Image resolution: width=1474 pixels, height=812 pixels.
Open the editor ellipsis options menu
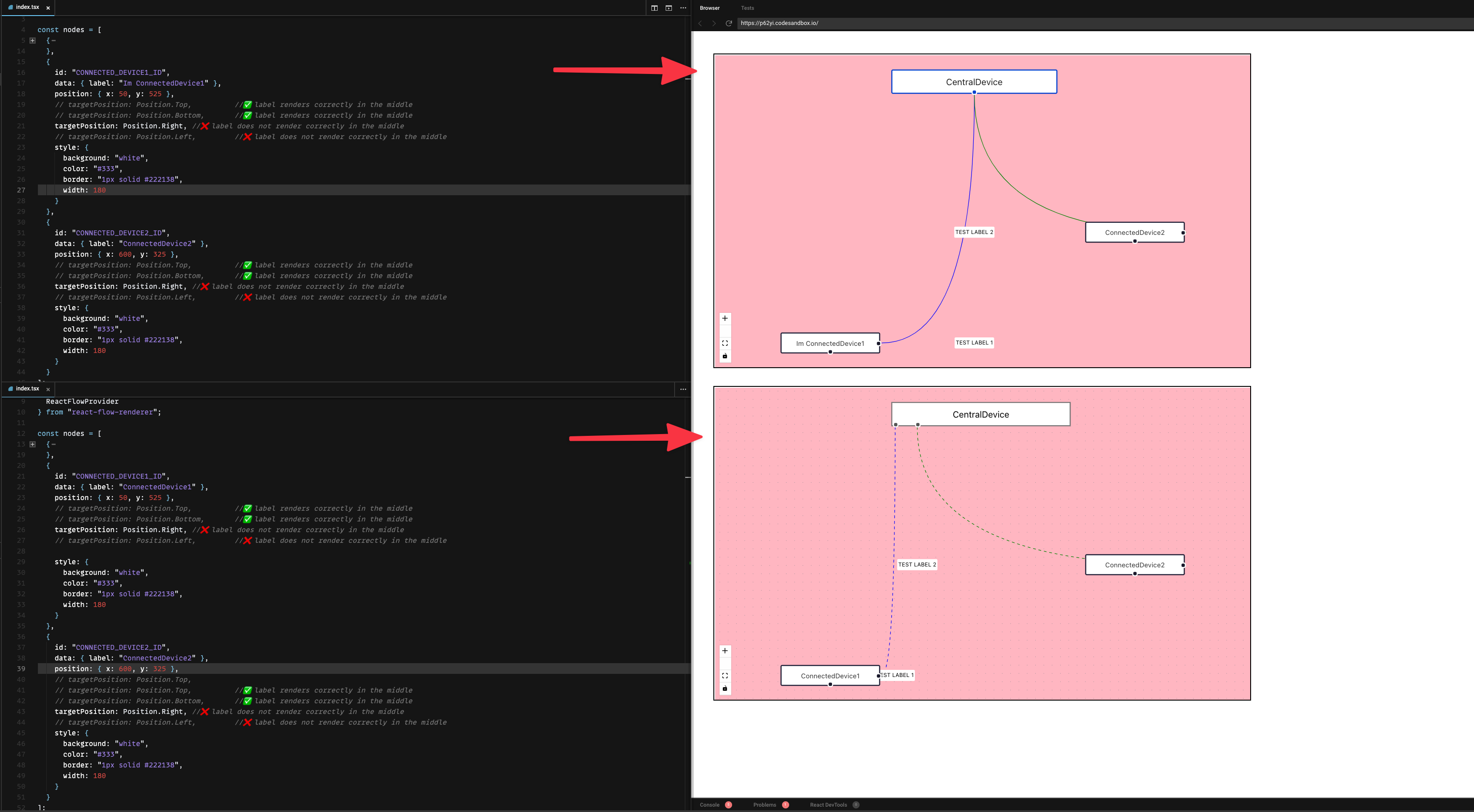[x=683, y=8]
